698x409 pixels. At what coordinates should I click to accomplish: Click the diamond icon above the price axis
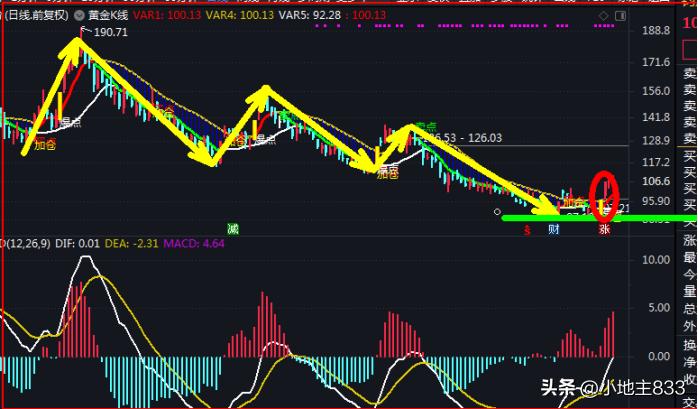pos(604,16)
